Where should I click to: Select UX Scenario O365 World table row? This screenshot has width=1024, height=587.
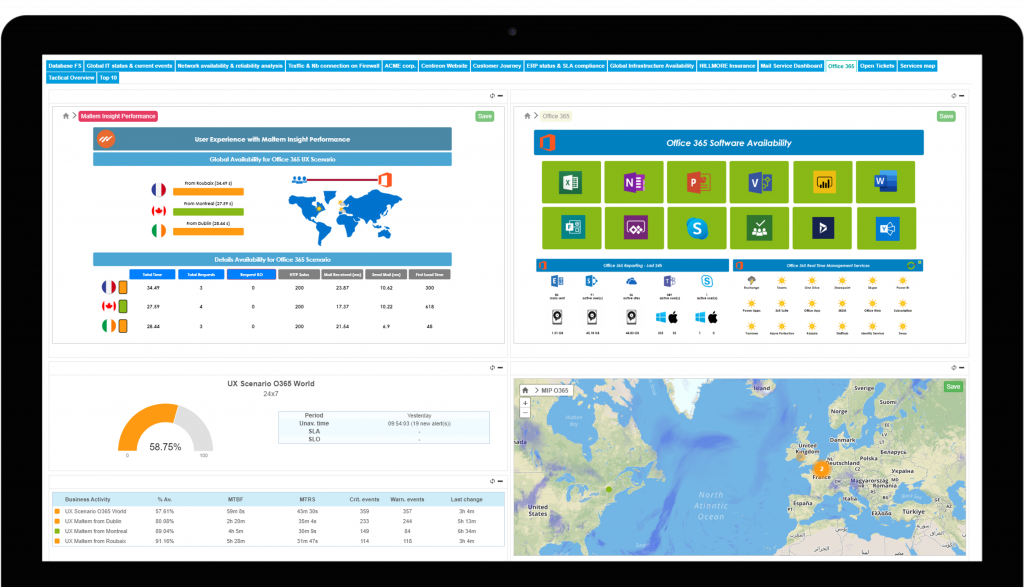[x=278, y=511]
